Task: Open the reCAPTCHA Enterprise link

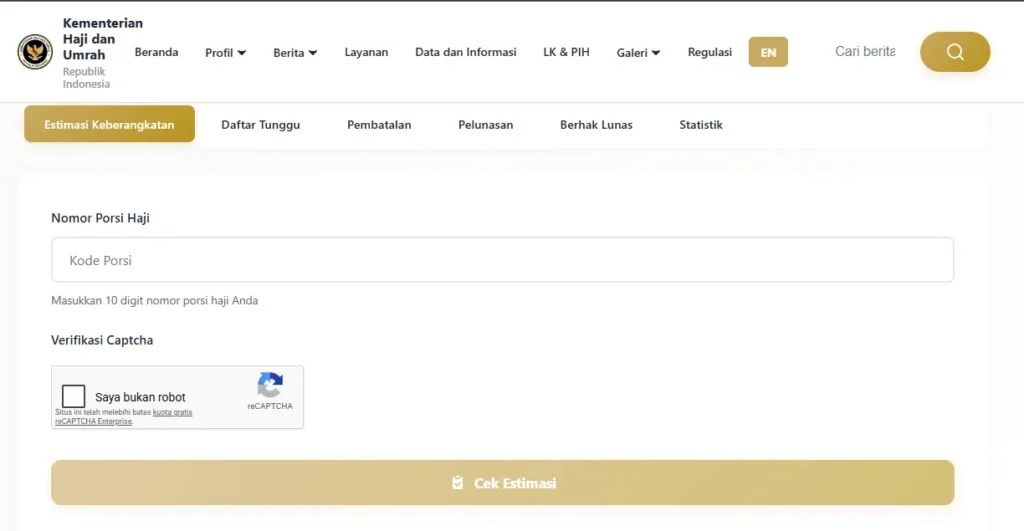Action: [93, 422]
